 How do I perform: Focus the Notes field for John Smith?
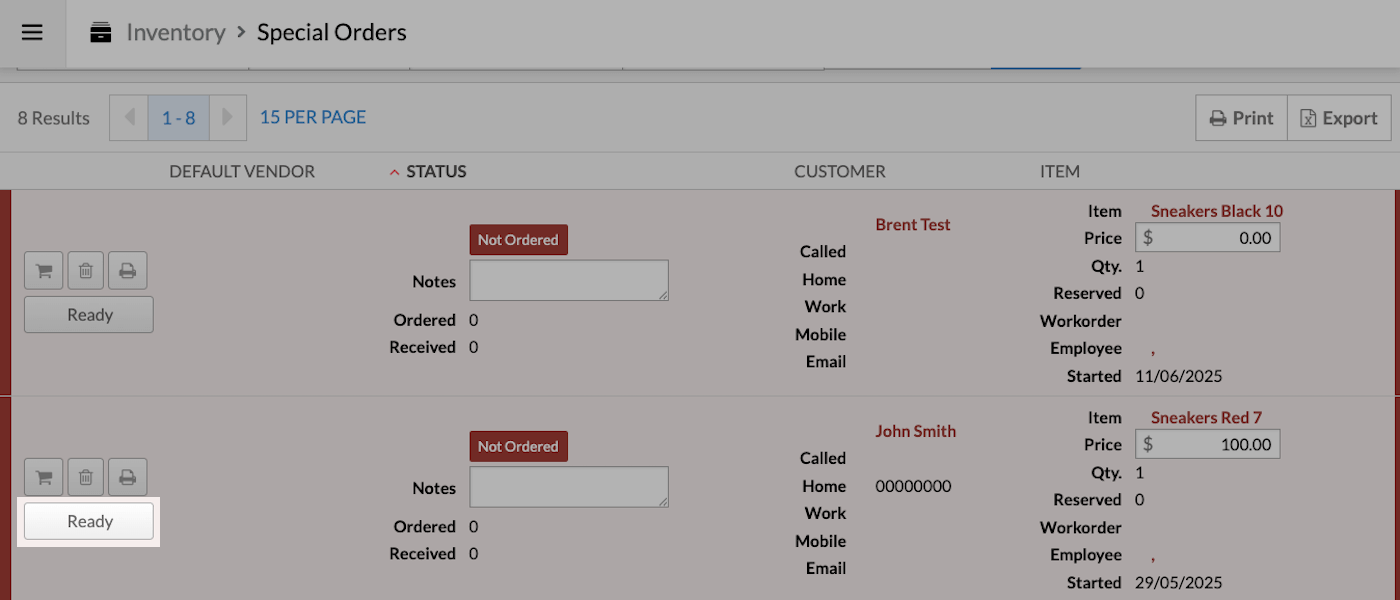[569, 487]
